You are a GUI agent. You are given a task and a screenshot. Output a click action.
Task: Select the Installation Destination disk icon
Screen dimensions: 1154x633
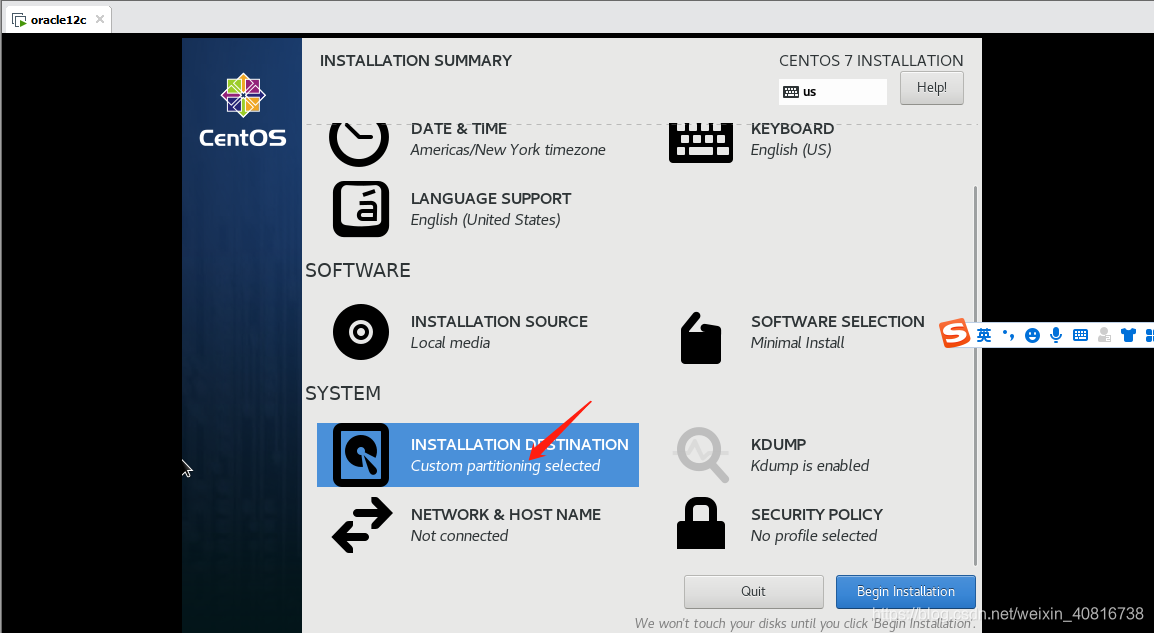(361, 455)
